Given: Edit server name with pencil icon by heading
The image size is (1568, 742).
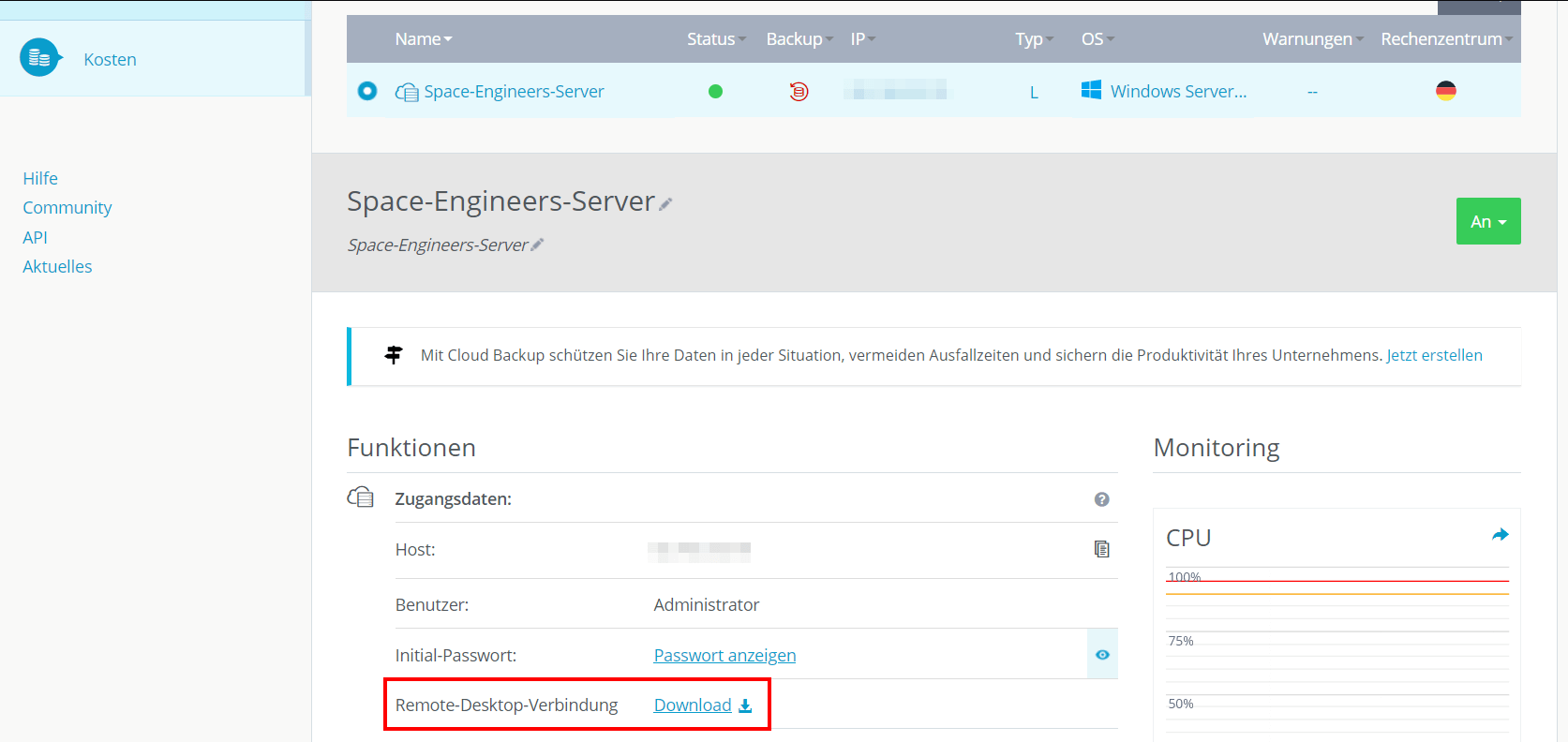Looking at the screenshot, I should (665, 204).
